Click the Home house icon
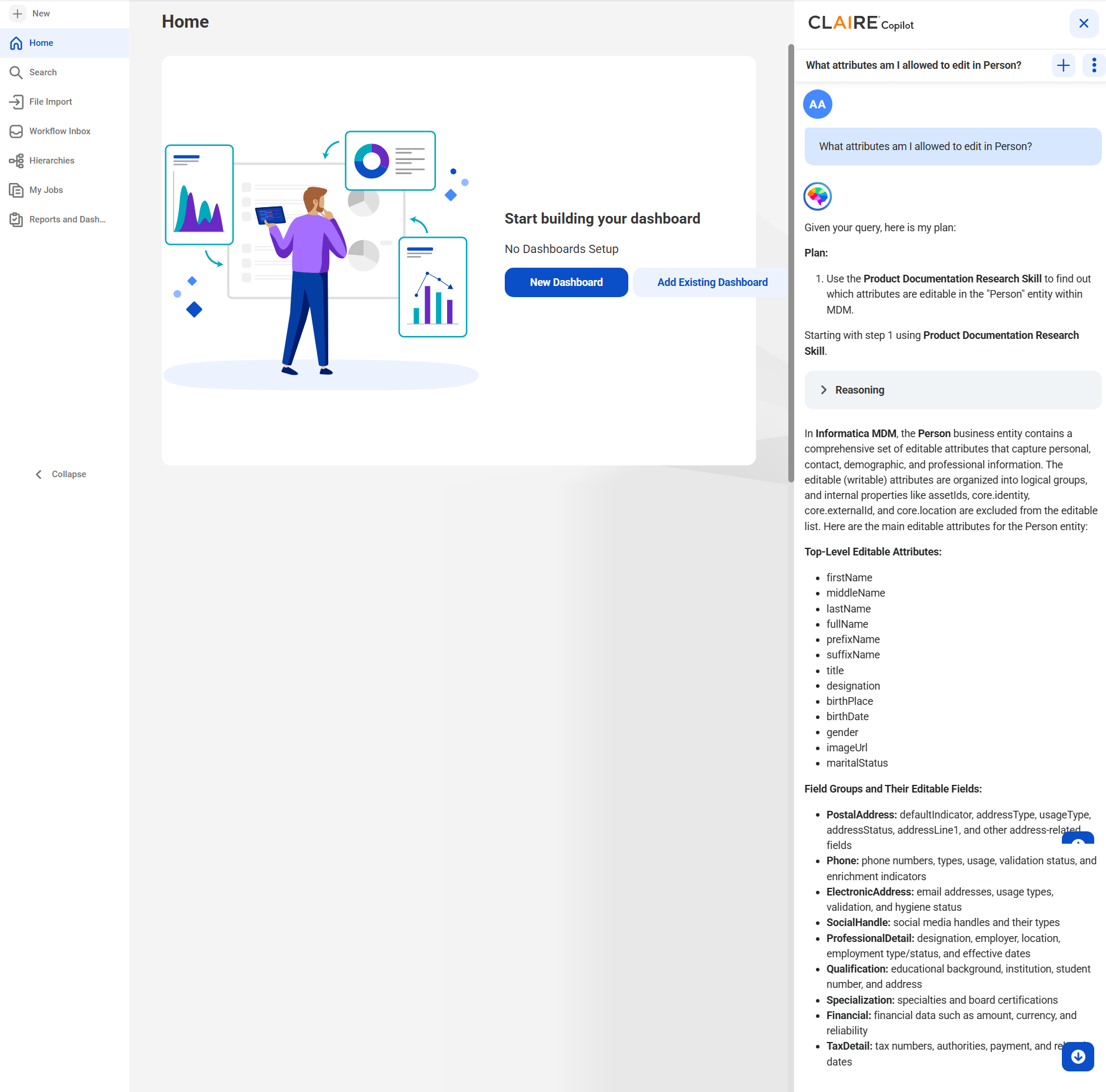1106x1092 pixels. 16,43
